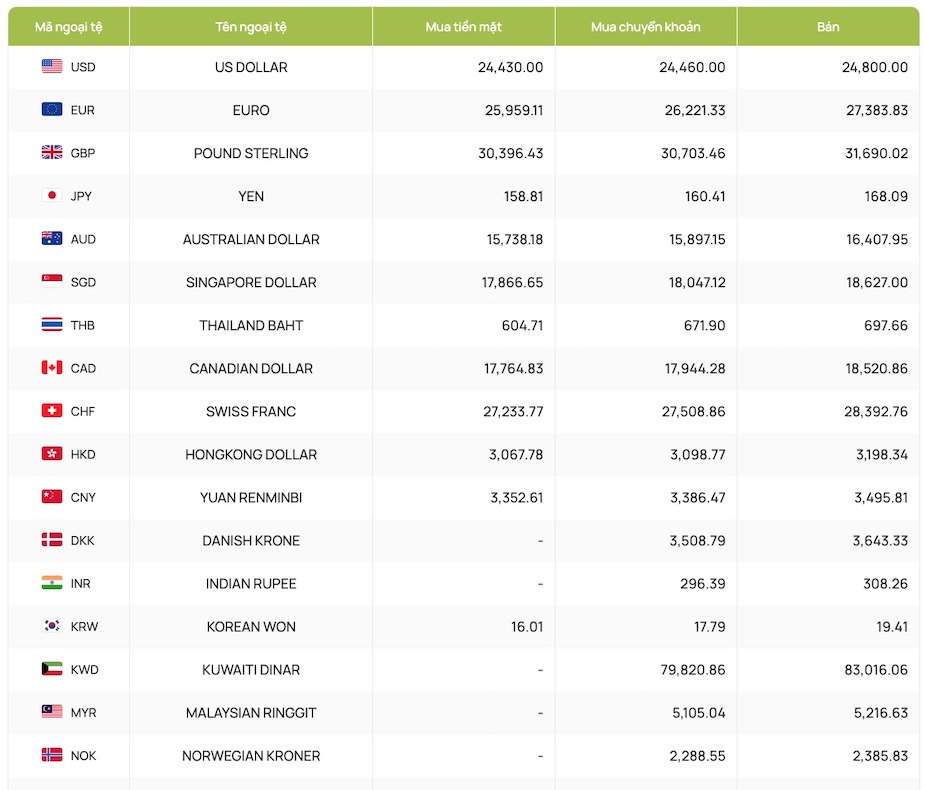The width and height of the screenshot is (925, 790).
Task: Select the Kuwait flag icon for KWD
Action: (x=52, y=669)
